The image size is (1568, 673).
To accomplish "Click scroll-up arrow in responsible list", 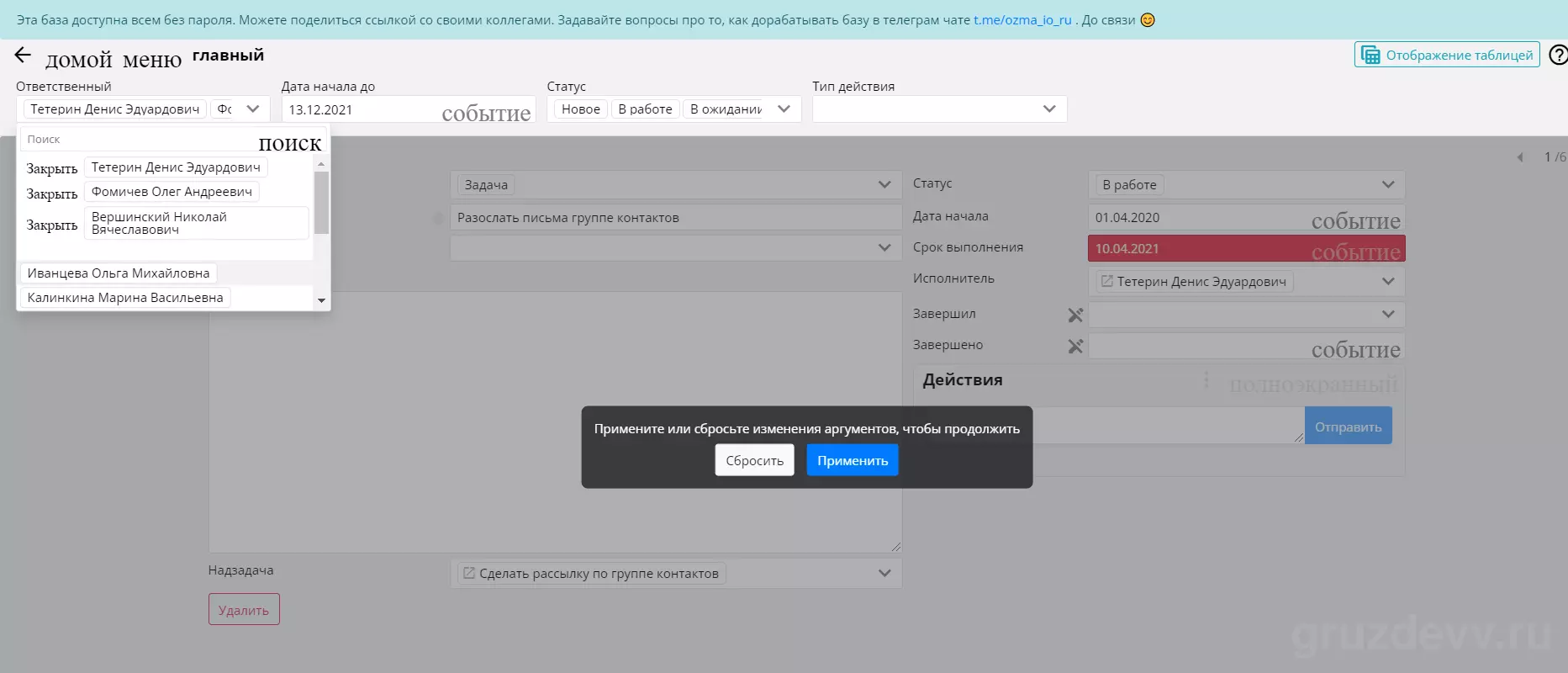I will tap(321, 164).
